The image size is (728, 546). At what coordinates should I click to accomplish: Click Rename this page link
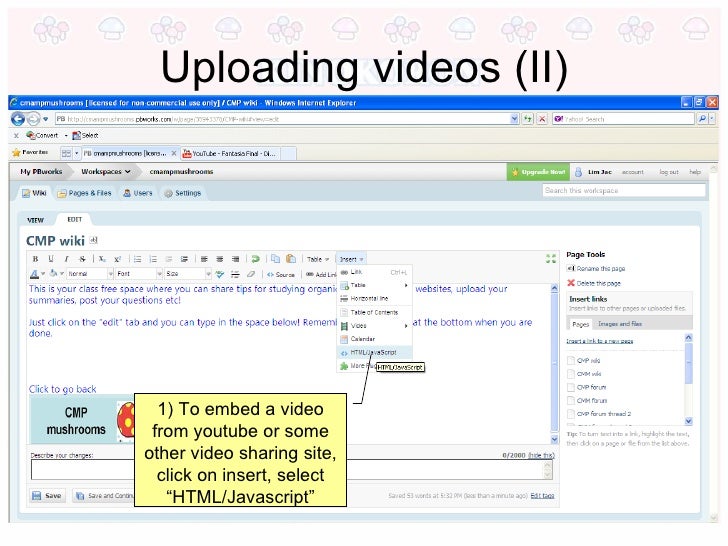[600, 269]
